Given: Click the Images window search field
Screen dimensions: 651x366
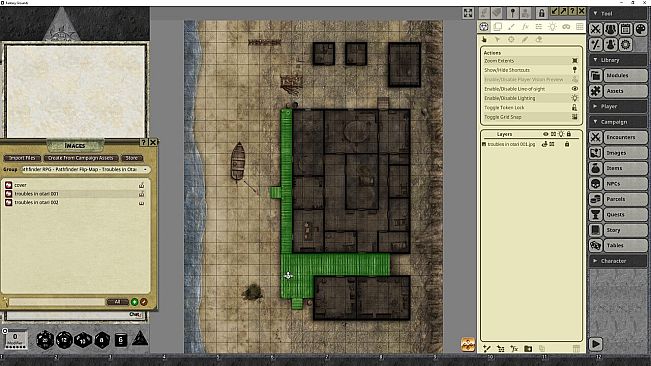Looking at the screenshot, I should pos(56,302).
